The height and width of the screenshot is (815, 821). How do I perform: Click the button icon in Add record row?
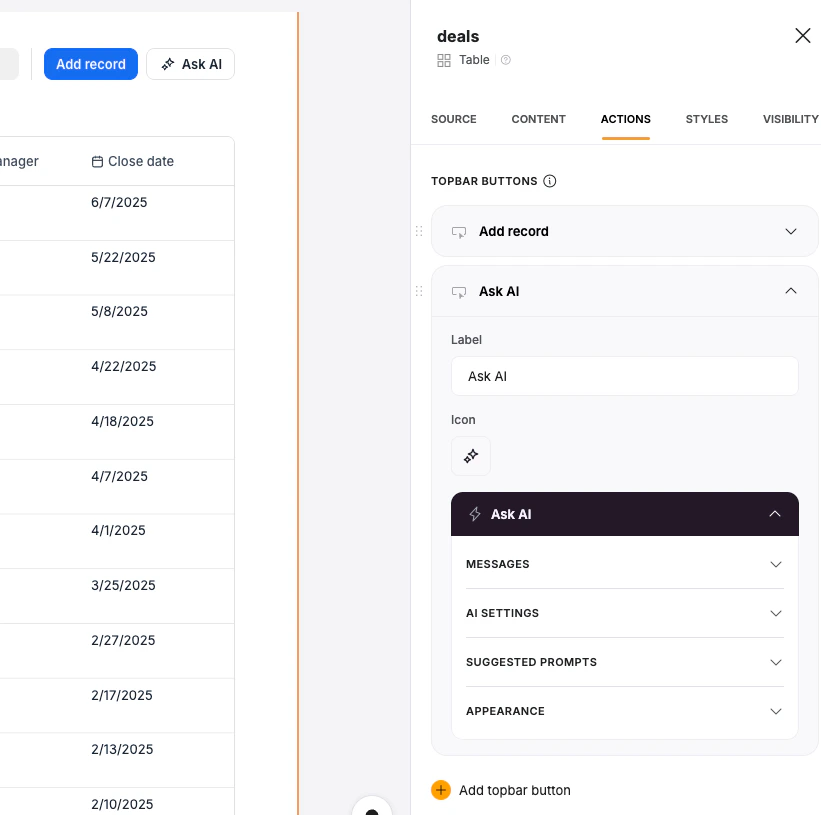[459, 232]
